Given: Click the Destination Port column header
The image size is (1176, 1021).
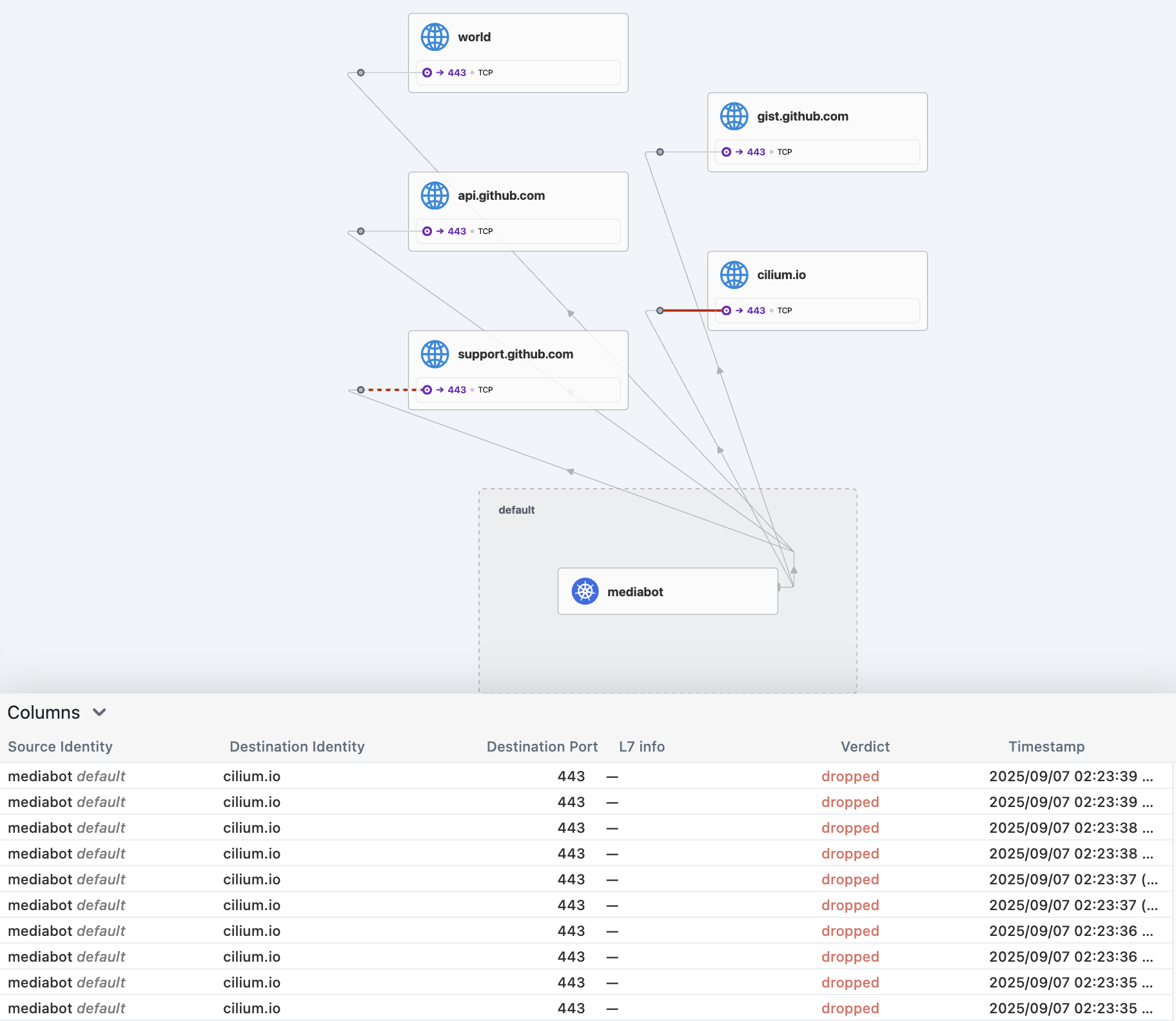Looking at the screenshot, I should pos(542,746).
